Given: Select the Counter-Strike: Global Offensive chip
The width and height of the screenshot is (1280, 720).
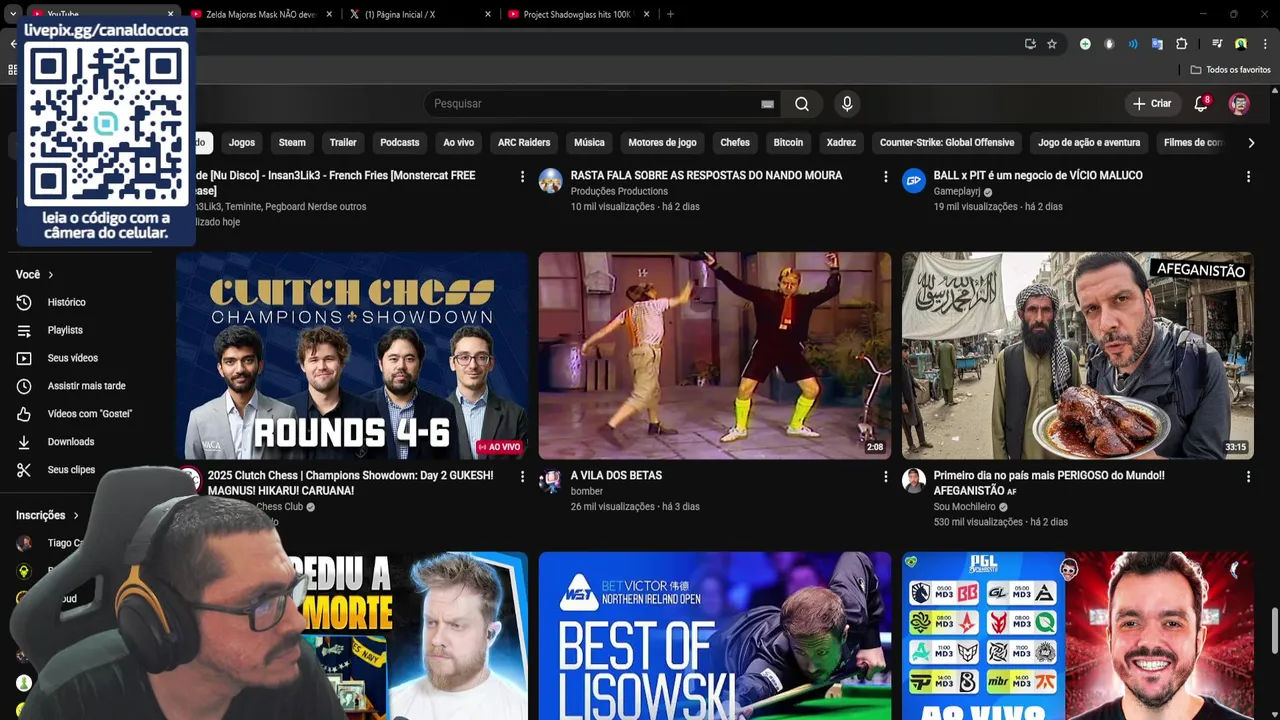Looking at the screenshot, I should tap(947, 143).
